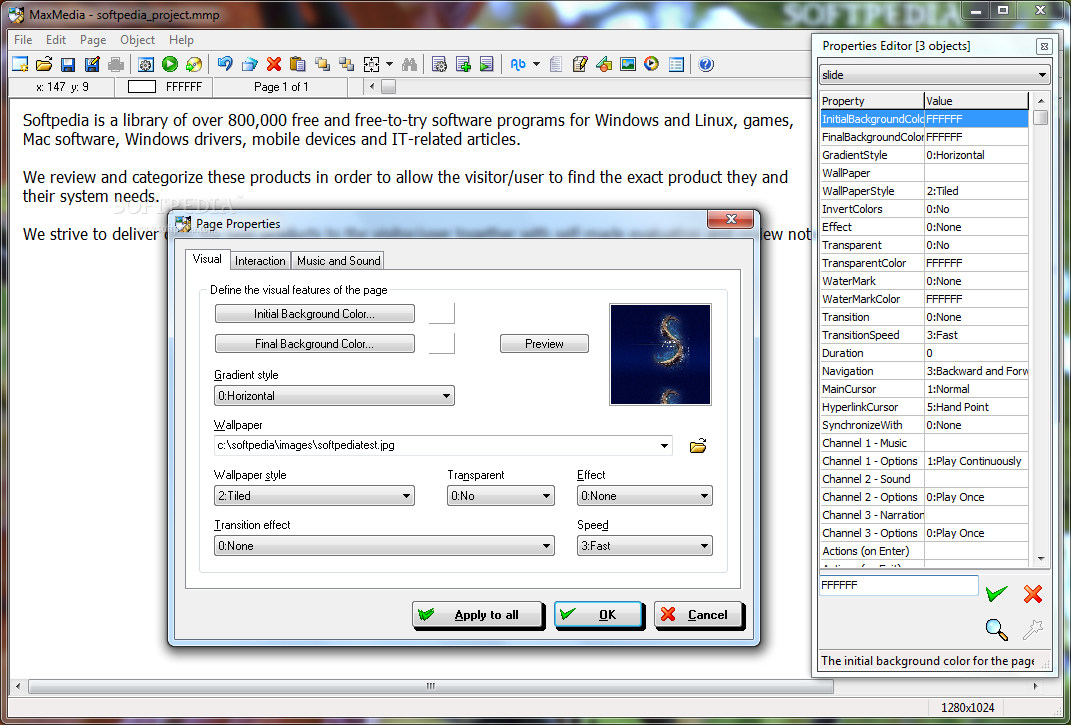Click the Cancel button
The image size is (1071, 725).
(x=698, y=614)
